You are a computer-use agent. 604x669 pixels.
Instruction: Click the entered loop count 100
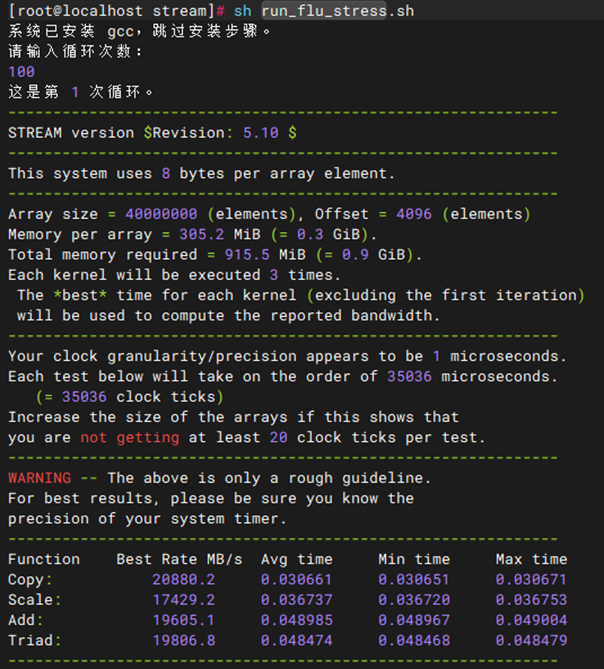21,71
